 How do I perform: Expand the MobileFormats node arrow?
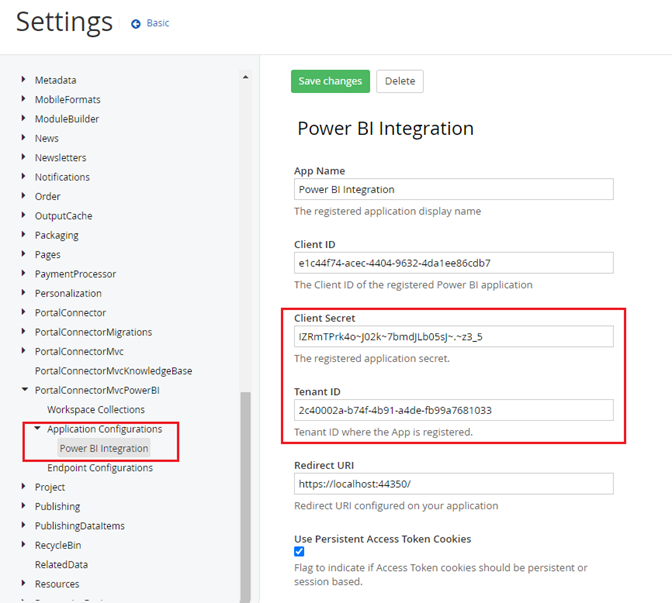tap(24, 99)
